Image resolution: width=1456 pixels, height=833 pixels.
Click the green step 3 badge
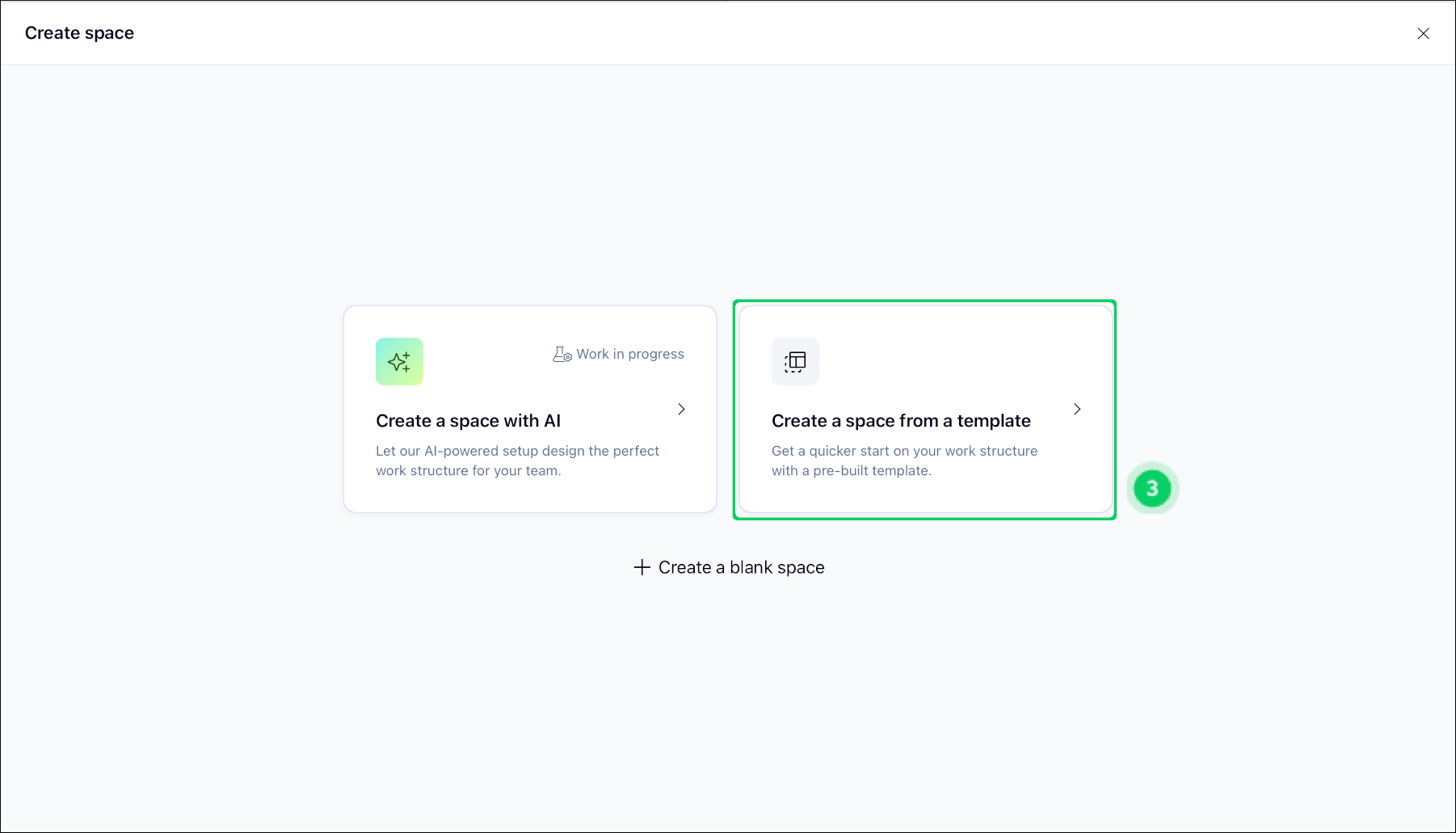point(1152,488)
